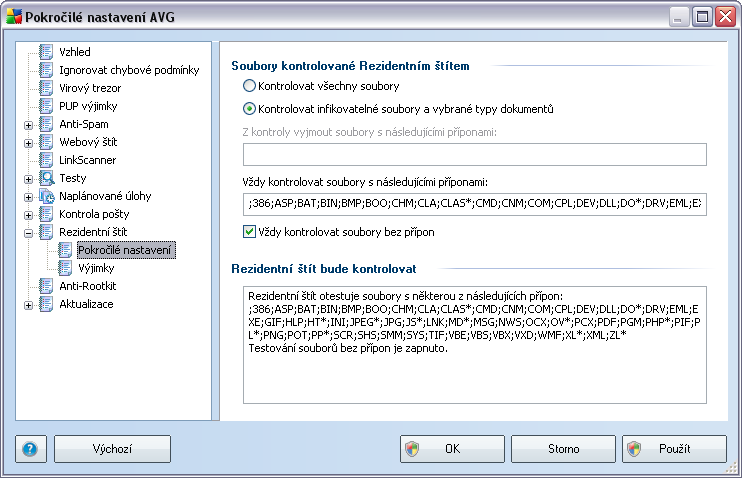Select the Webový štít tree label
Screen dimensions: 742x478
(88, 142)
